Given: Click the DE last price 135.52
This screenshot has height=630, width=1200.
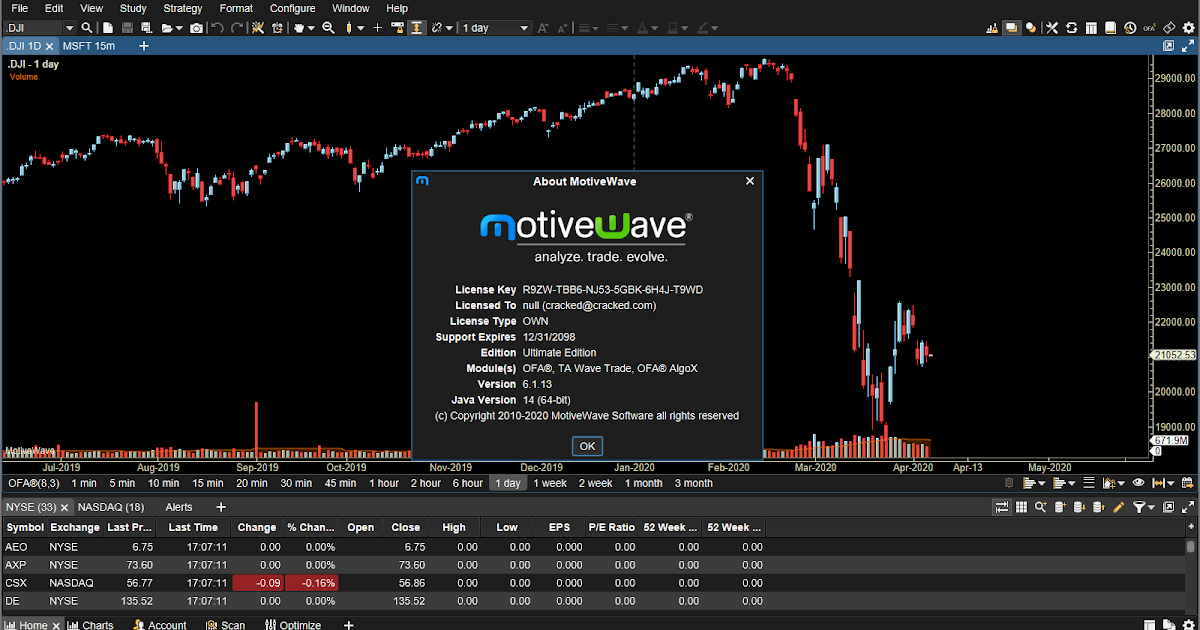Looking at the screenshot, I should (x=135, y=601).
